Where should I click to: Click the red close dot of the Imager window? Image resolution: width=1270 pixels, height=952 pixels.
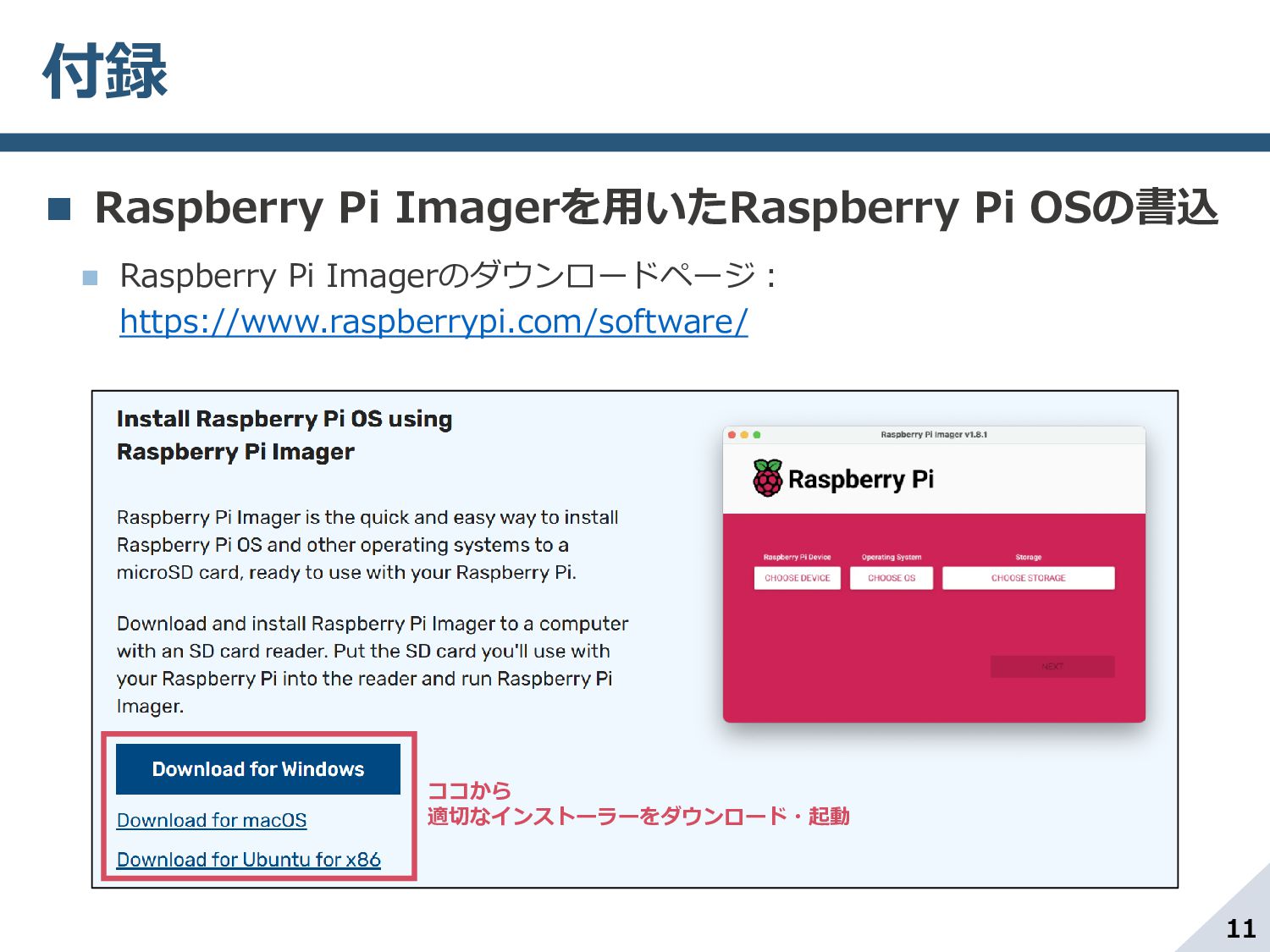[x=732, y=435]
